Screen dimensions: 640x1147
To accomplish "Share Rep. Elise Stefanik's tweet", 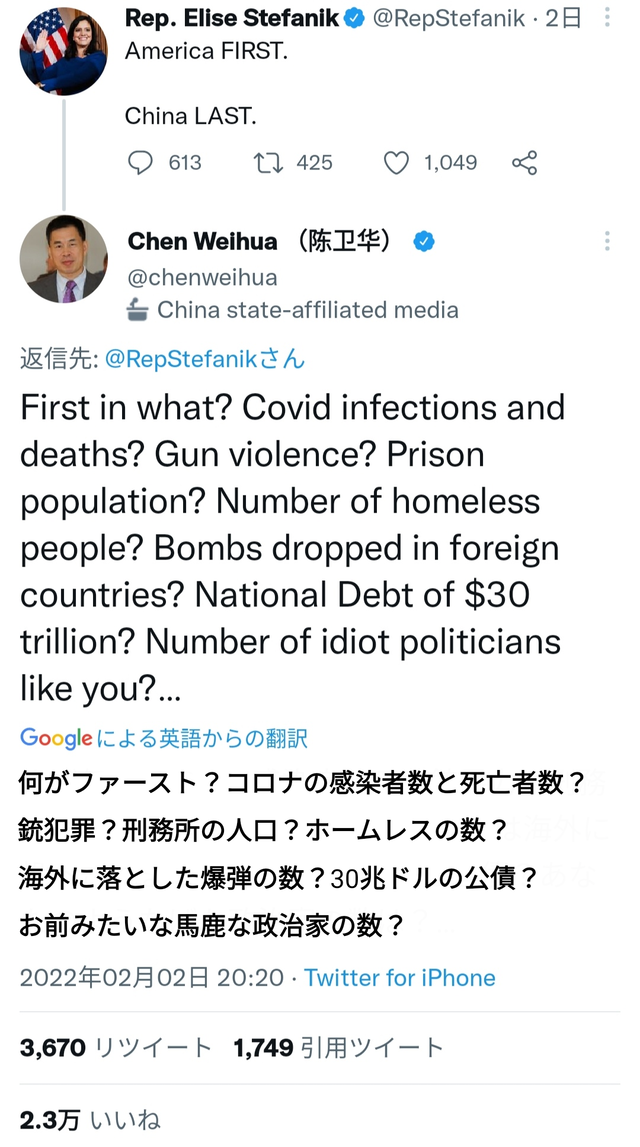I will 524,162.
